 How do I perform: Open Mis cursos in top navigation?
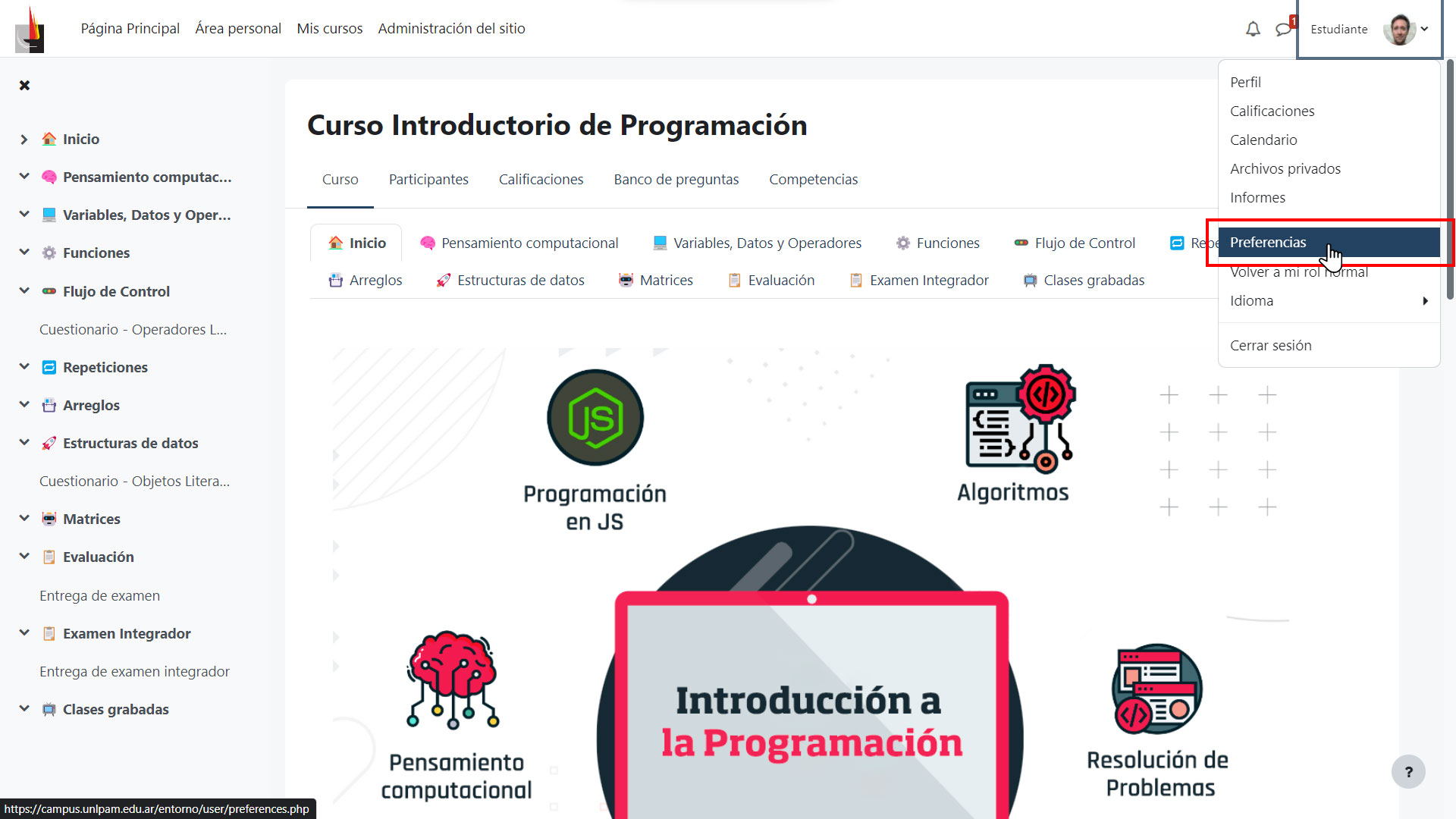click(x=329, y=29)
